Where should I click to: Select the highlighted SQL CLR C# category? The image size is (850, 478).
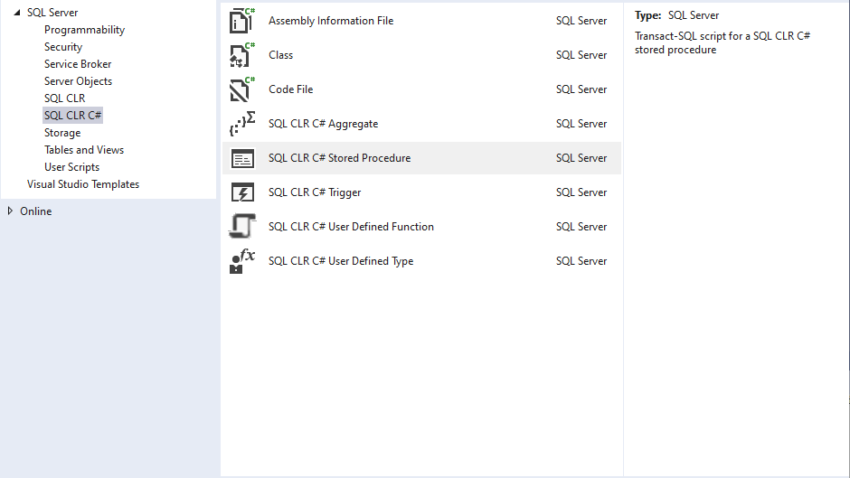coord(73,115)
